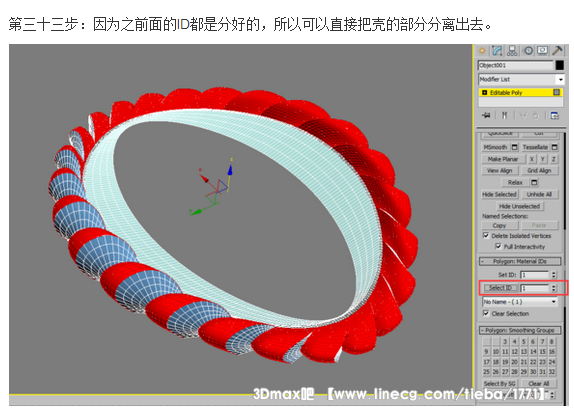Click Remove Modifier trash icon
The width and height of the screenshot is (574, 411).
tap(535, 116)
